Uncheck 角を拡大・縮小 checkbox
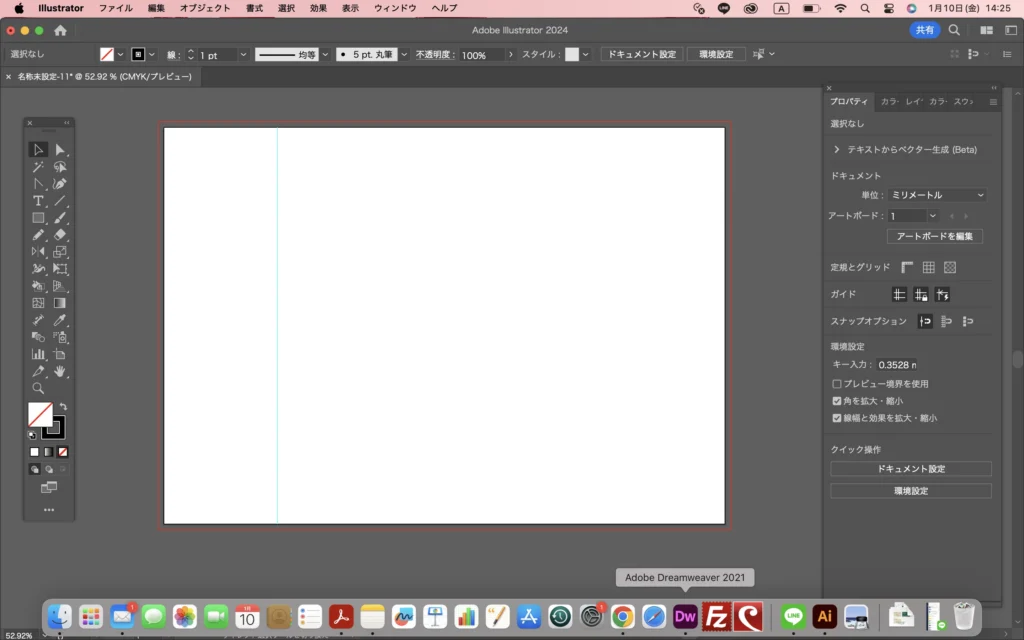This screenshot has width=1024, height=640. [x=837, y=401]
